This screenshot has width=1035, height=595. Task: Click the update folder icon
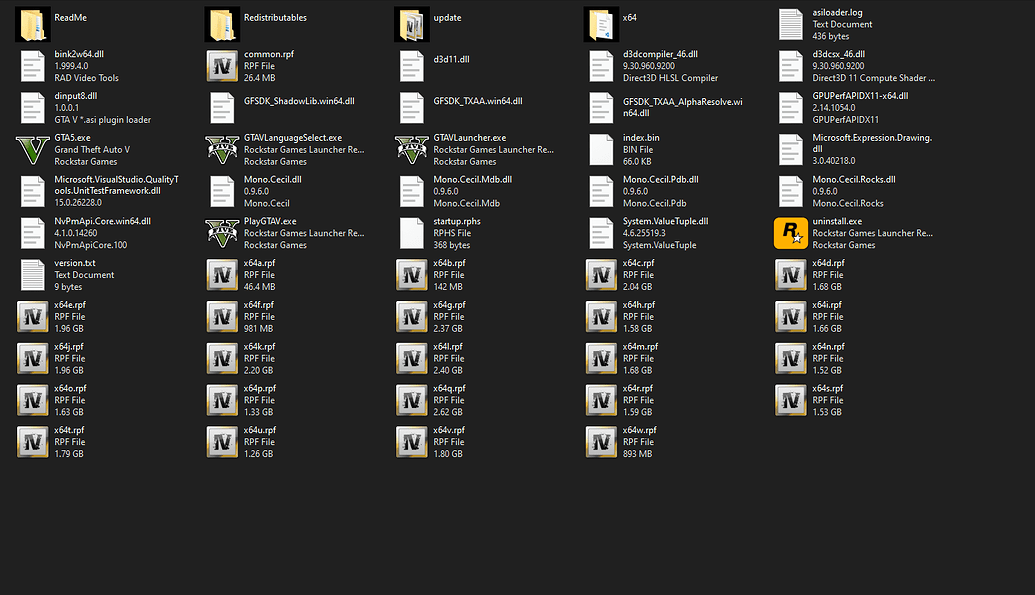pos(412,24)
